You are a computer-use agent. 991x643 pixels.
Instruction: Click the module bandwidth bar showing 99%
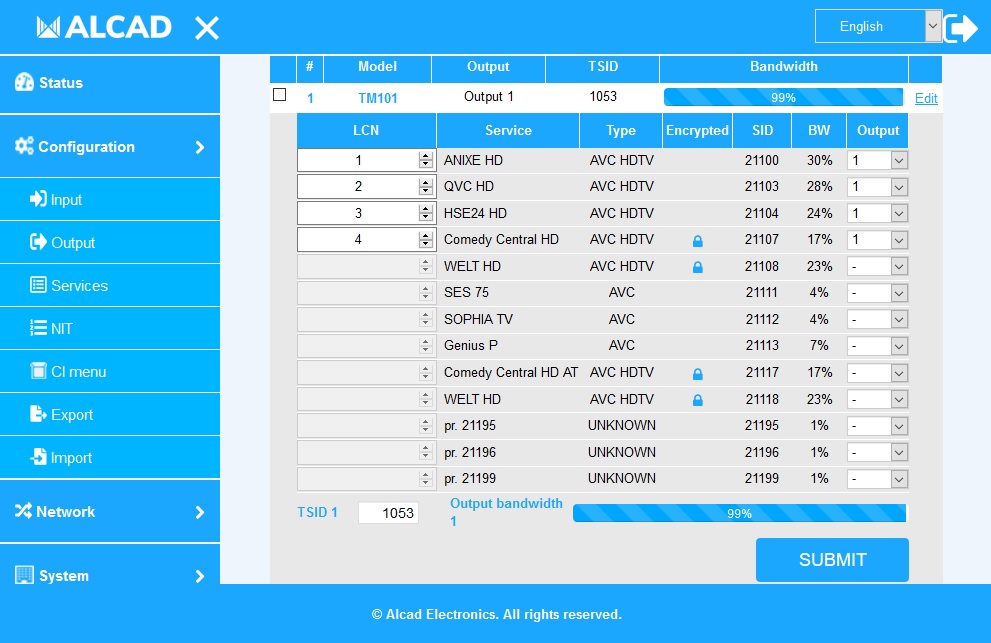pos(783,97)
